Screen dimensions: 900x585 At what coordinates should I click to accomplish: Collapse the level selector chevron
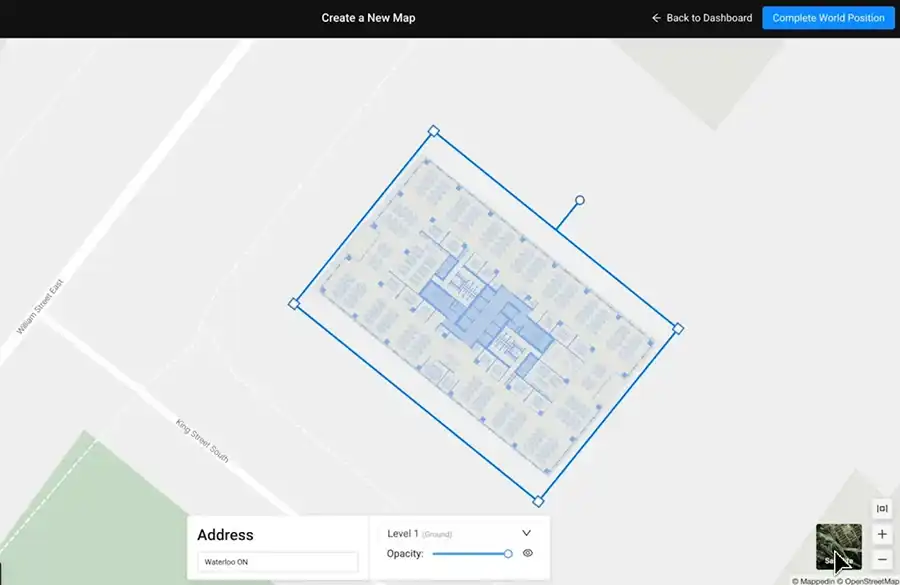[526, 532]
